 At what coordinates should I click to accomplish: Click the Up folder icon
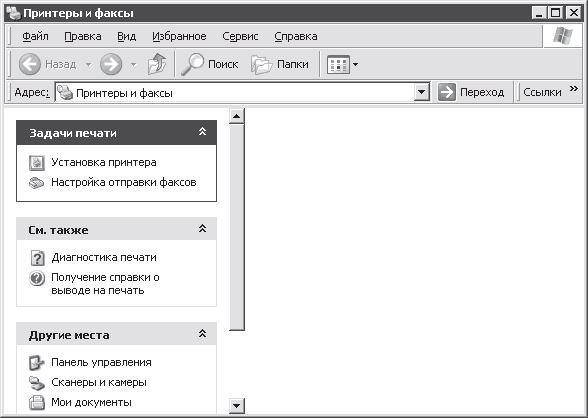click(157, 64)
